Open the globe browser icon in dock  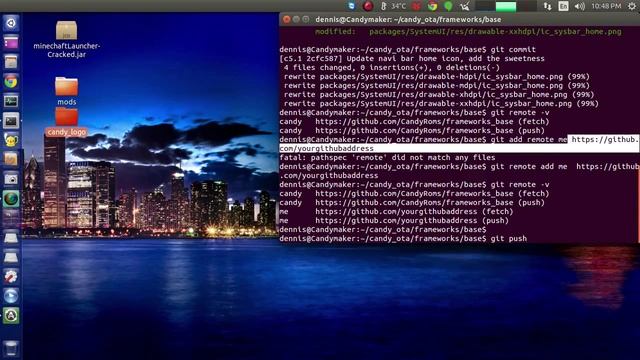[x=11, y=199]
